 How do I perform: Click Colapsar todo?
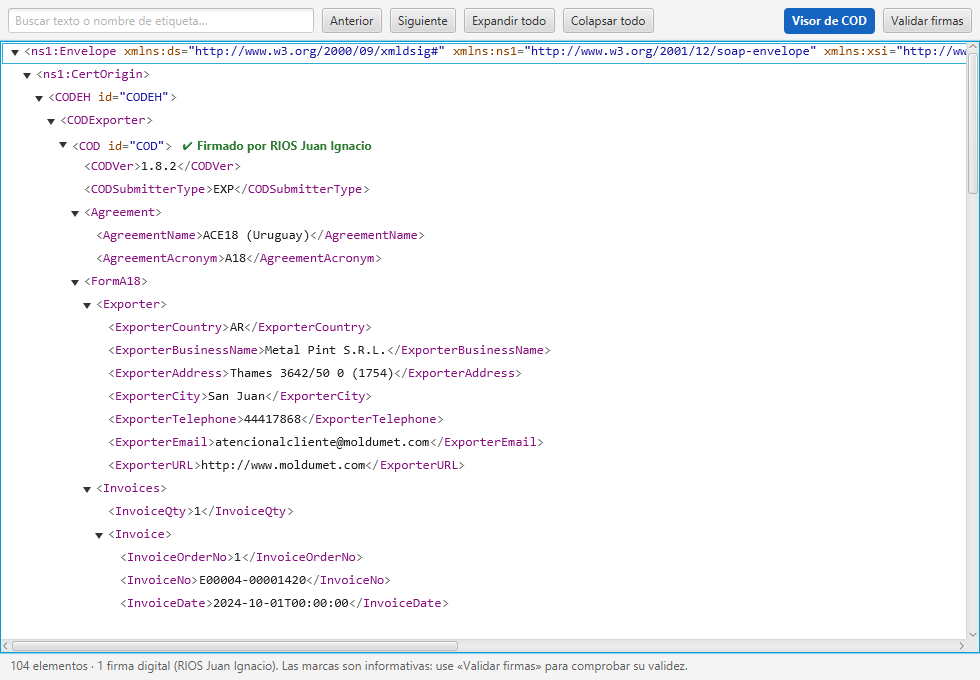[608, 21]
